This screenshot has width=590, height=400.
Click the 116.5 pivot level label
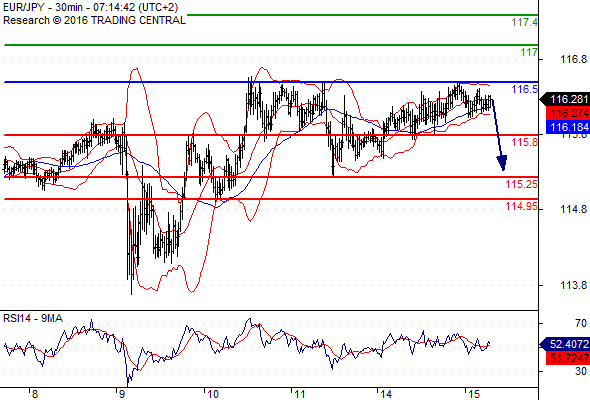point(525,90)
